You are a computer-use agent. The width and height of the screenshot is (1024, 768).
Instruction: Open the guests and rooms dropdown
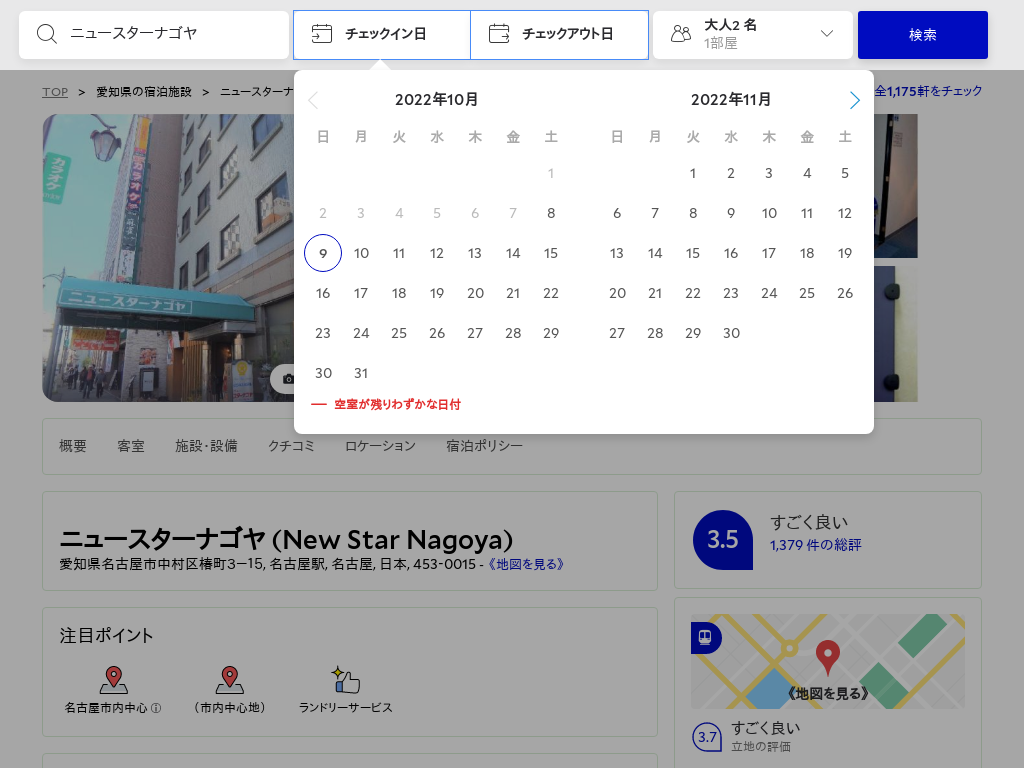pyautogui.click(x=753, y=35)
